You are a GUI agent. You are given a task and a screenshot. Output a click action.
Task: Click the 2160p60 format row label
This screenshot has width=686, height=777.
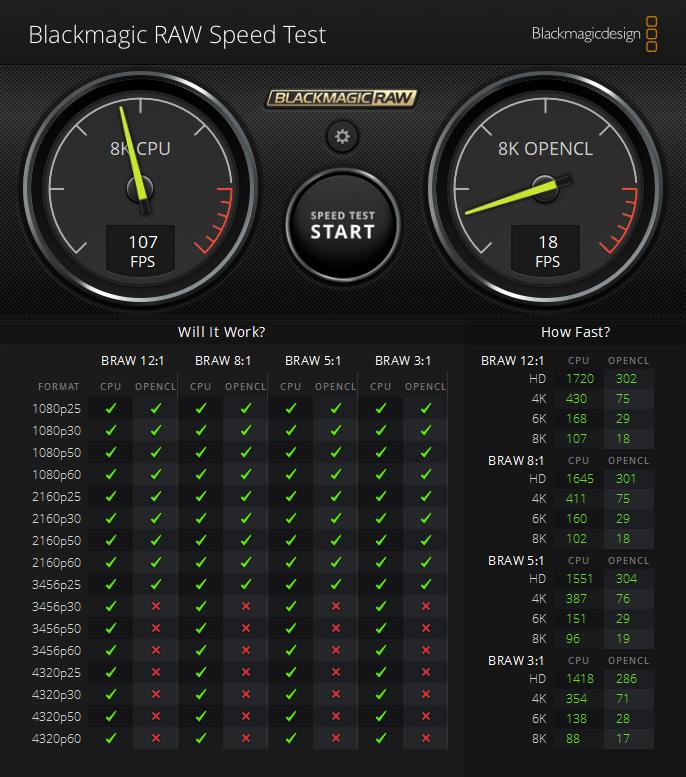[x=57, y=562]
